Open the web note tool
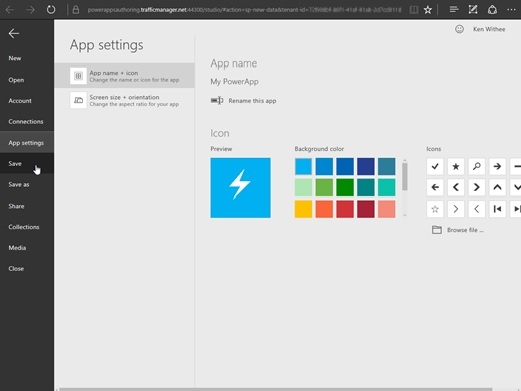 click(473, 10)
